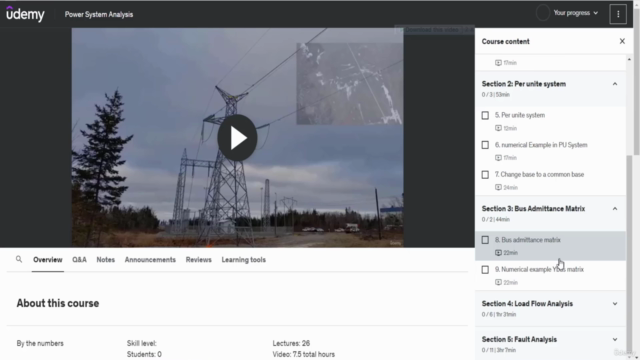640x360 pixels.
Task: Open the Notes tab
Action: (105, 260)
